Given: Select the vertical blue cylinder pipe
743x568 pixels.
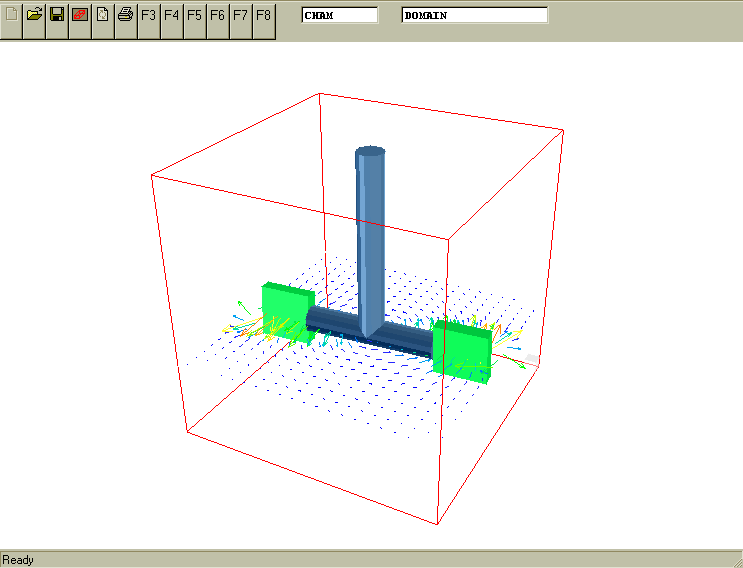Looking at the screenshot, I should click(370, 240).
